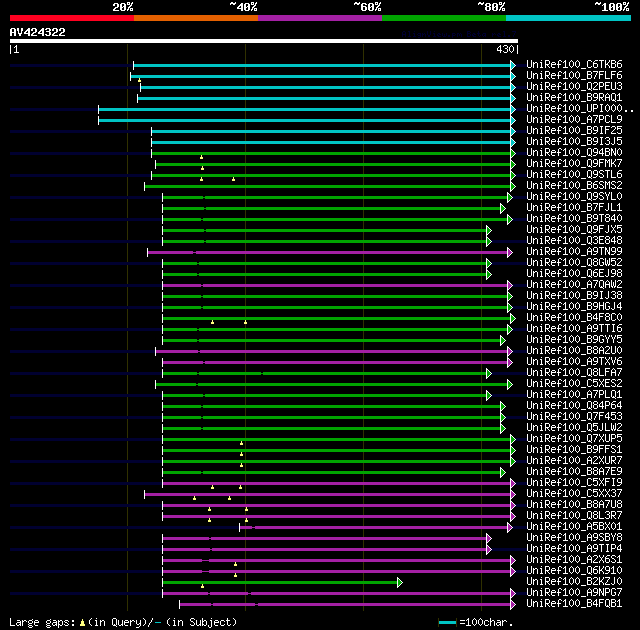Image resolution: width=640 pixels, height=630 pixels.
Task: Select the UniRef100_Q9FMK7 label
Action: (x=574, y=164)
